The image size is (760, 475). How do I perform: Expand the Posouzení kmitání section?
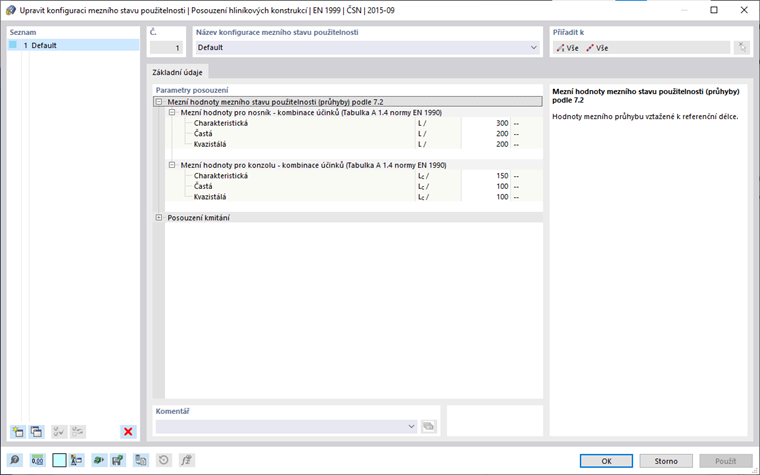(x=158, y=218)
